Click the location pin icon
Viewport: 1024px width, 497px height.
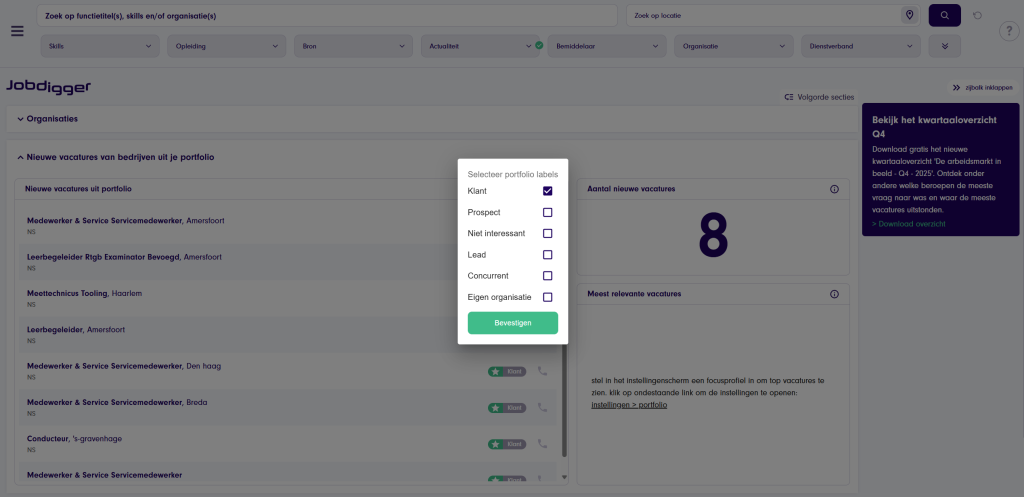point(909,15)
